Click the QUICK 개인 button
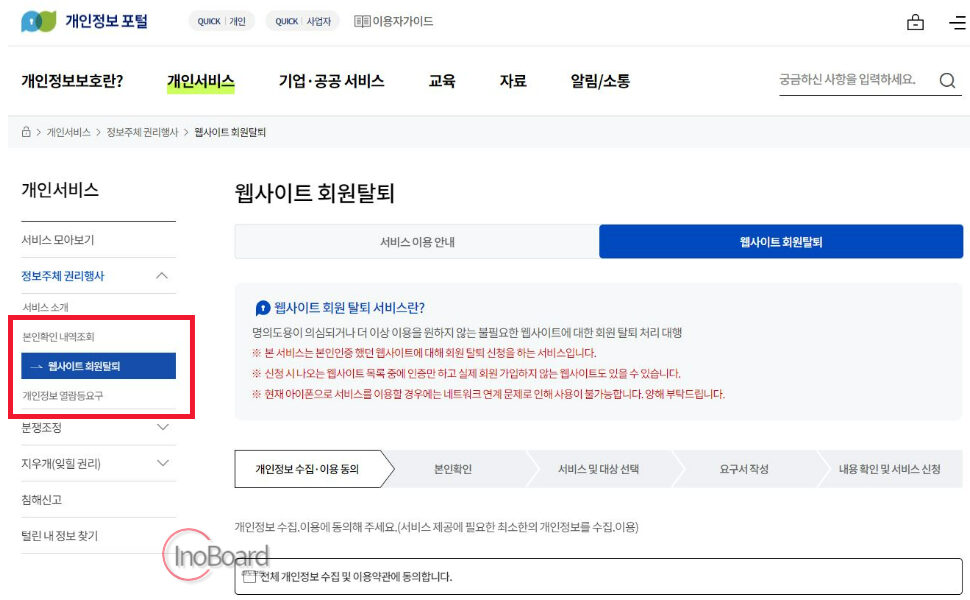 tap(221, 21)
